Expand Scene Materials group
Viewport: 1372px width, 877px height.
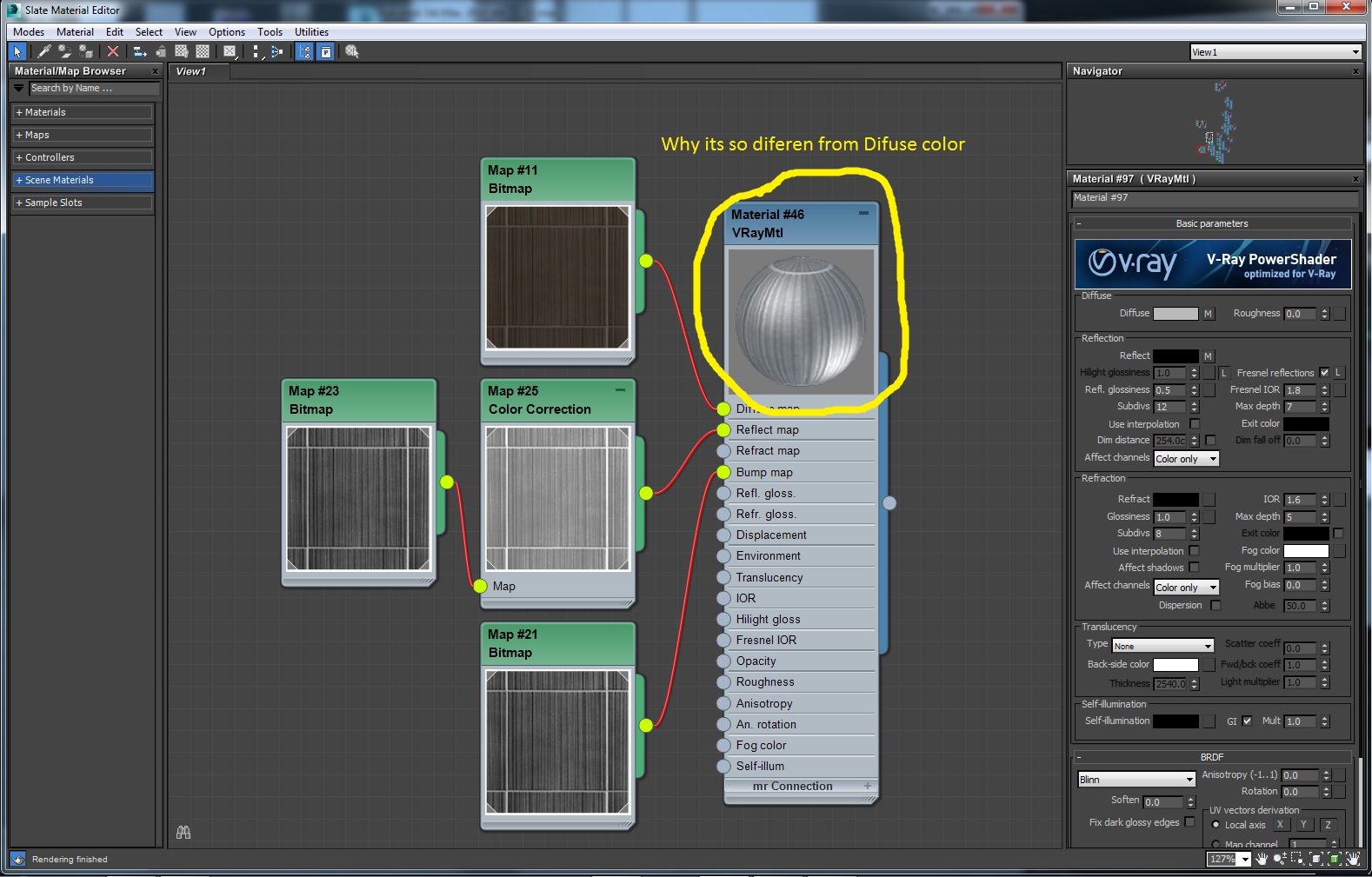tap(83, 180)
